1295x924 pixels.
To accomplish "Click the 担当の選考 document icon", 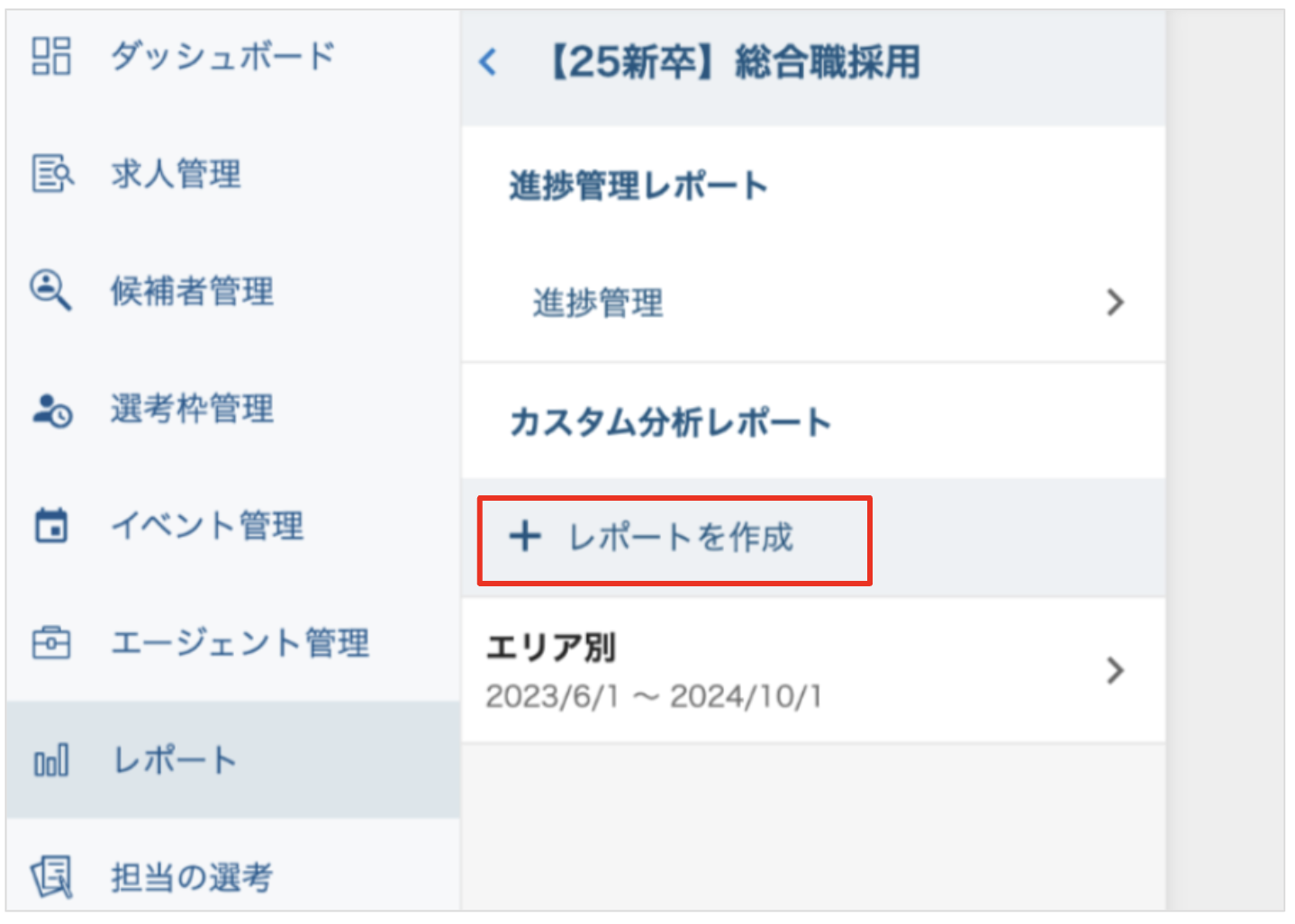I will [51, 876].
